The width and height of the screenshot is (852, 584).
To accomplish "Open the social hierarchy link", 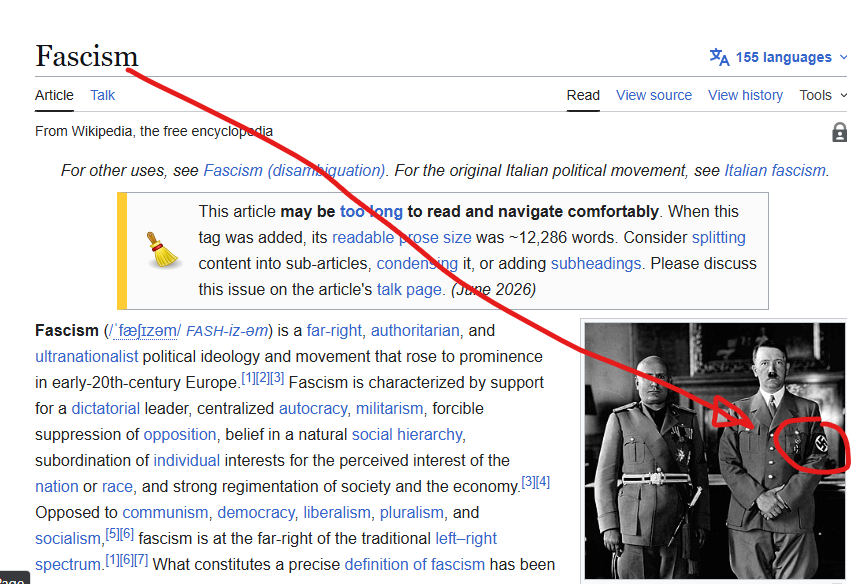I will [408, 435].
